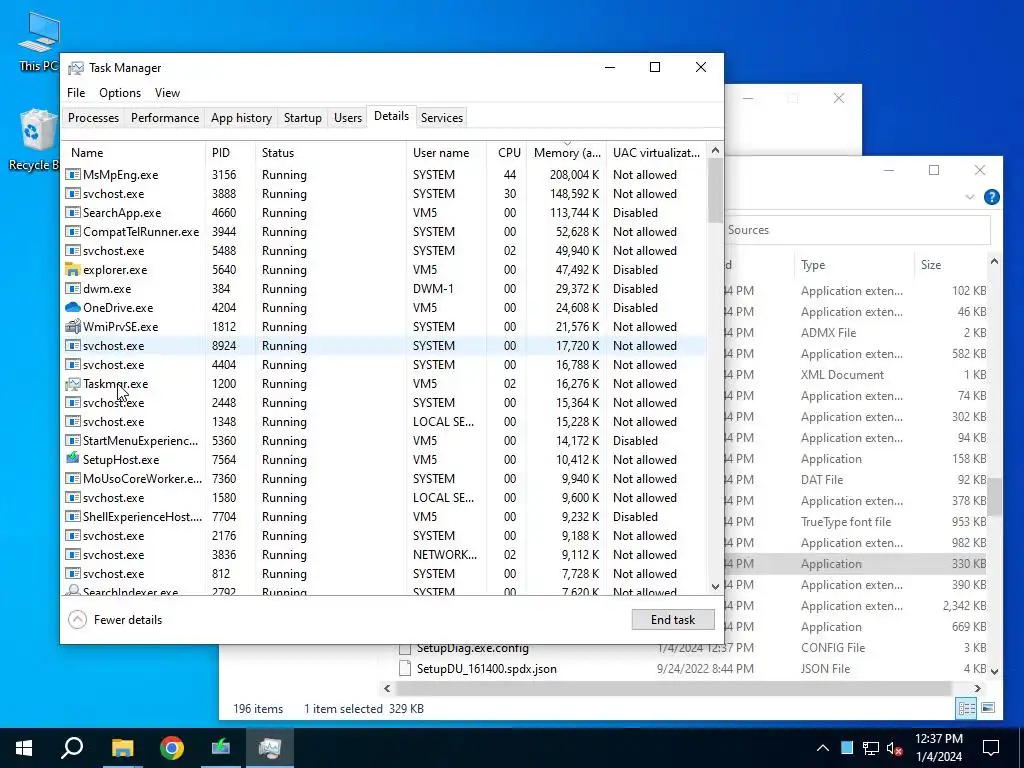The width and height of the screenshot is (1024, 768).
Task: Click the WmiPrvSE.exe process icon
Action: click(x=72, y=327)
